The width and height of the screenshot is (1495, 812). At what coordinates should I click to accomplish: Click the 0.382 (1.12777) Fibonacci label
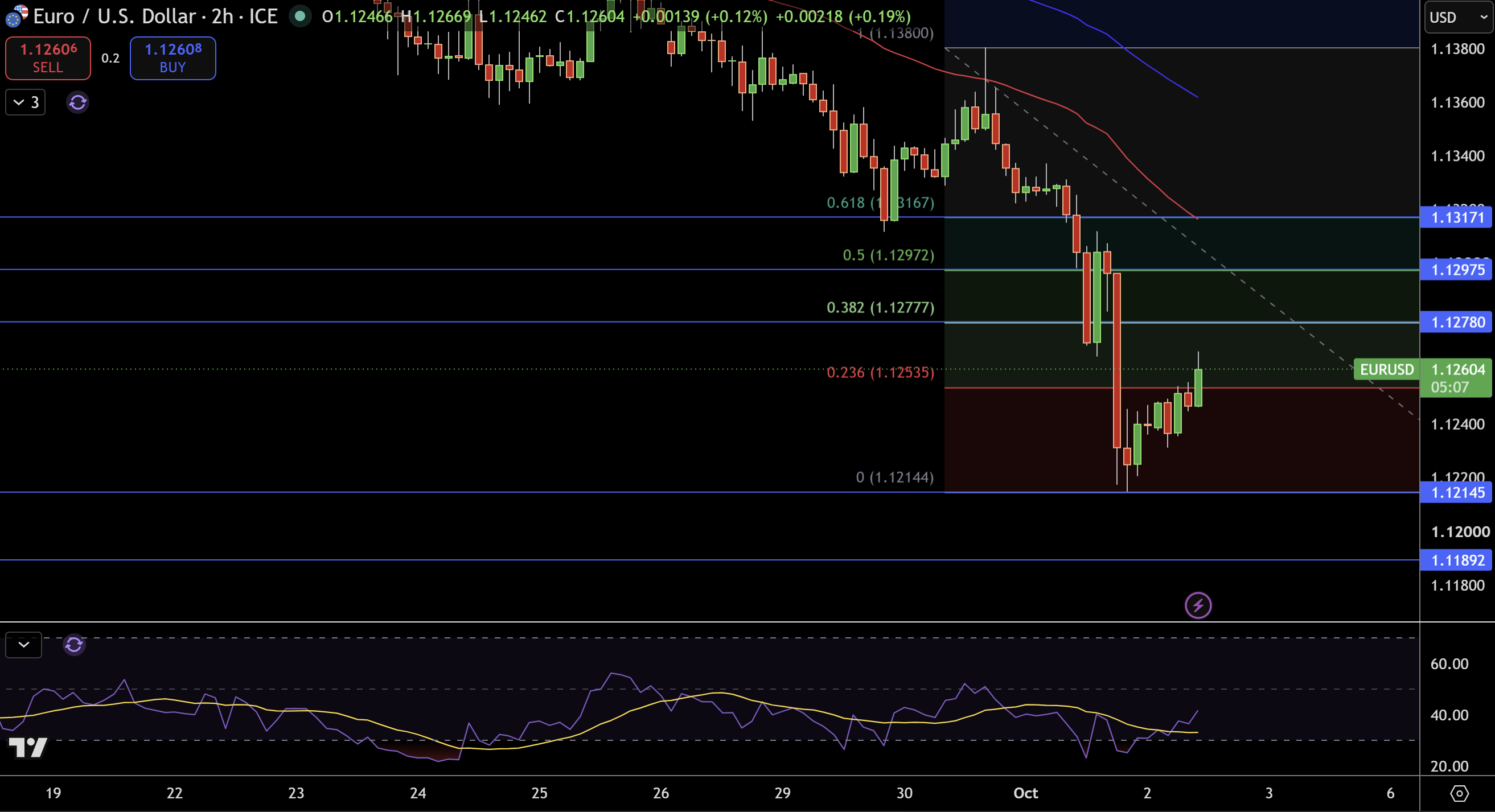(x=880, y=307)
